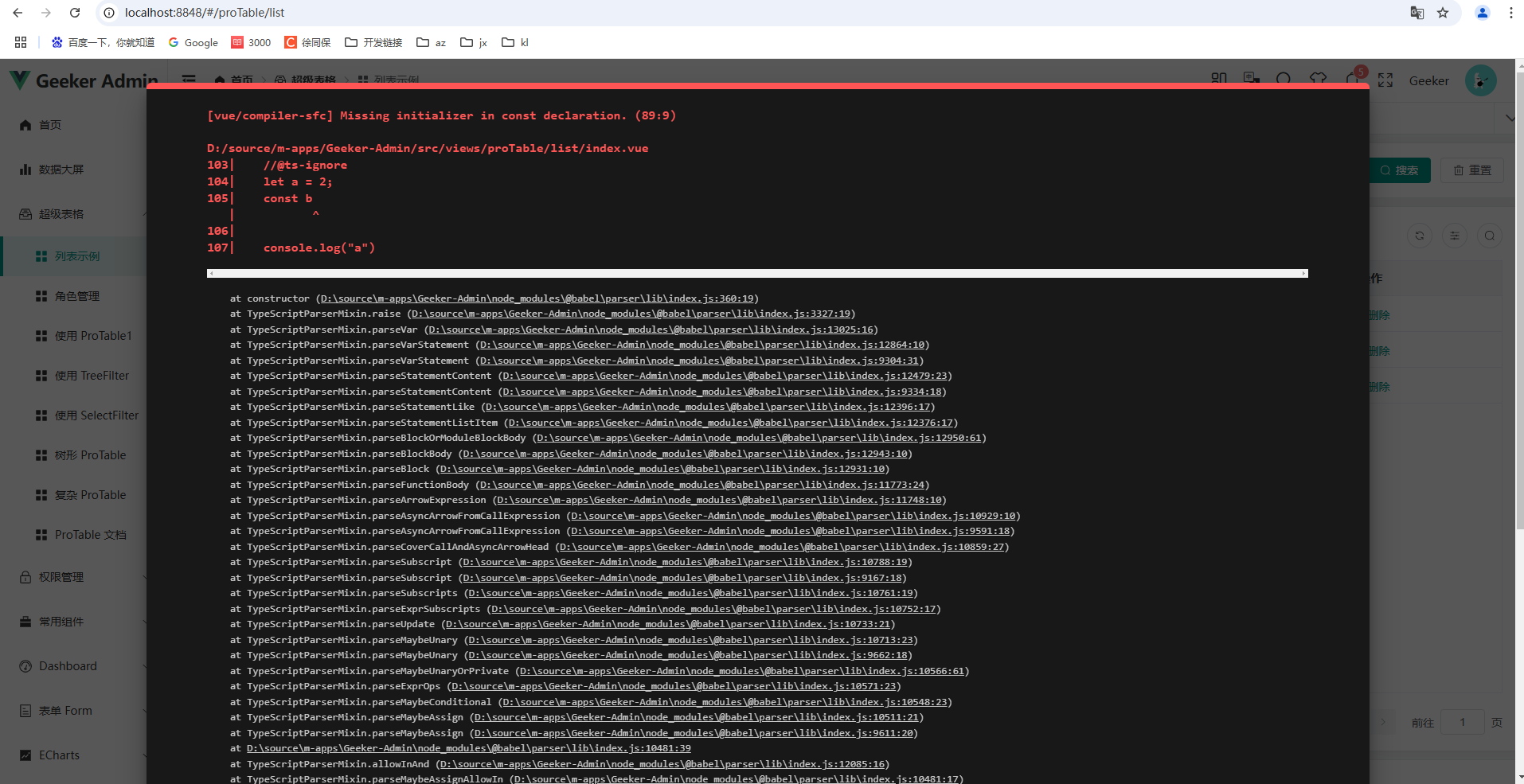Open the parseUpdate index.js:10733:21 link
The width and height of the screenshot is (1524, 784).
[668, 624]
